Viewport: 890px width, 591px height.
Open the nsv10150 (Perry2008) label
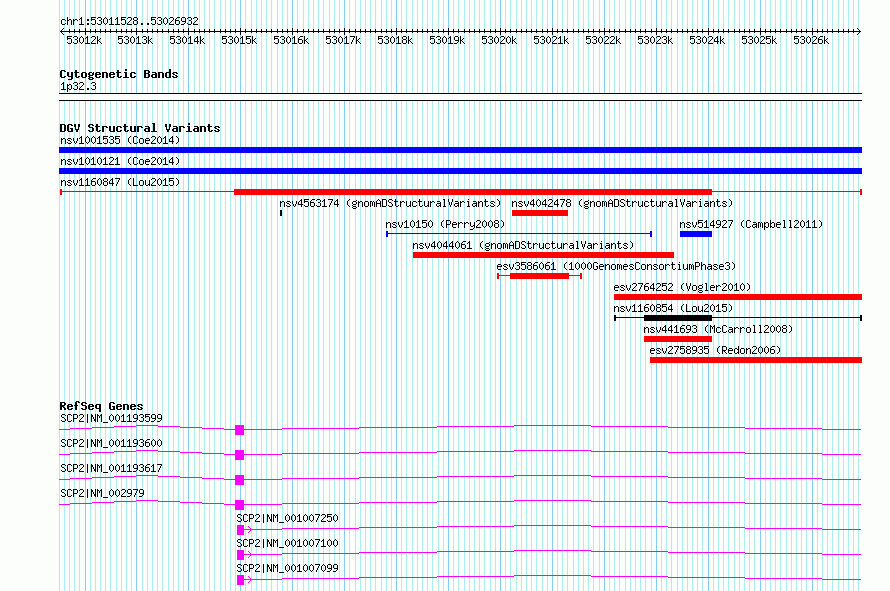445,224
